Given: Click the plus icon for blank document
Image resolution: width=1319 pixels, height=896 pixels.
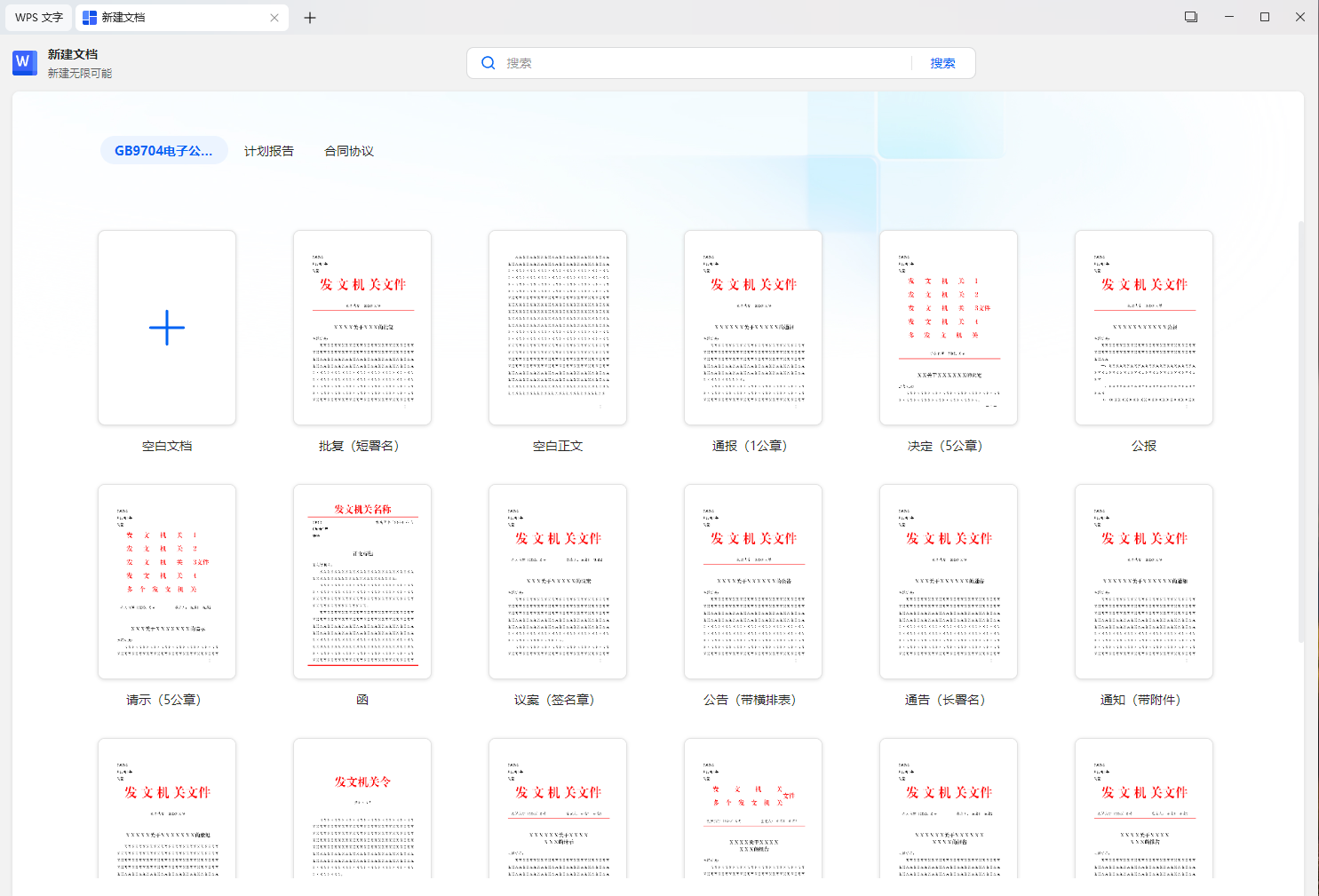Looking at the screenshot, I should click(167, 328).
